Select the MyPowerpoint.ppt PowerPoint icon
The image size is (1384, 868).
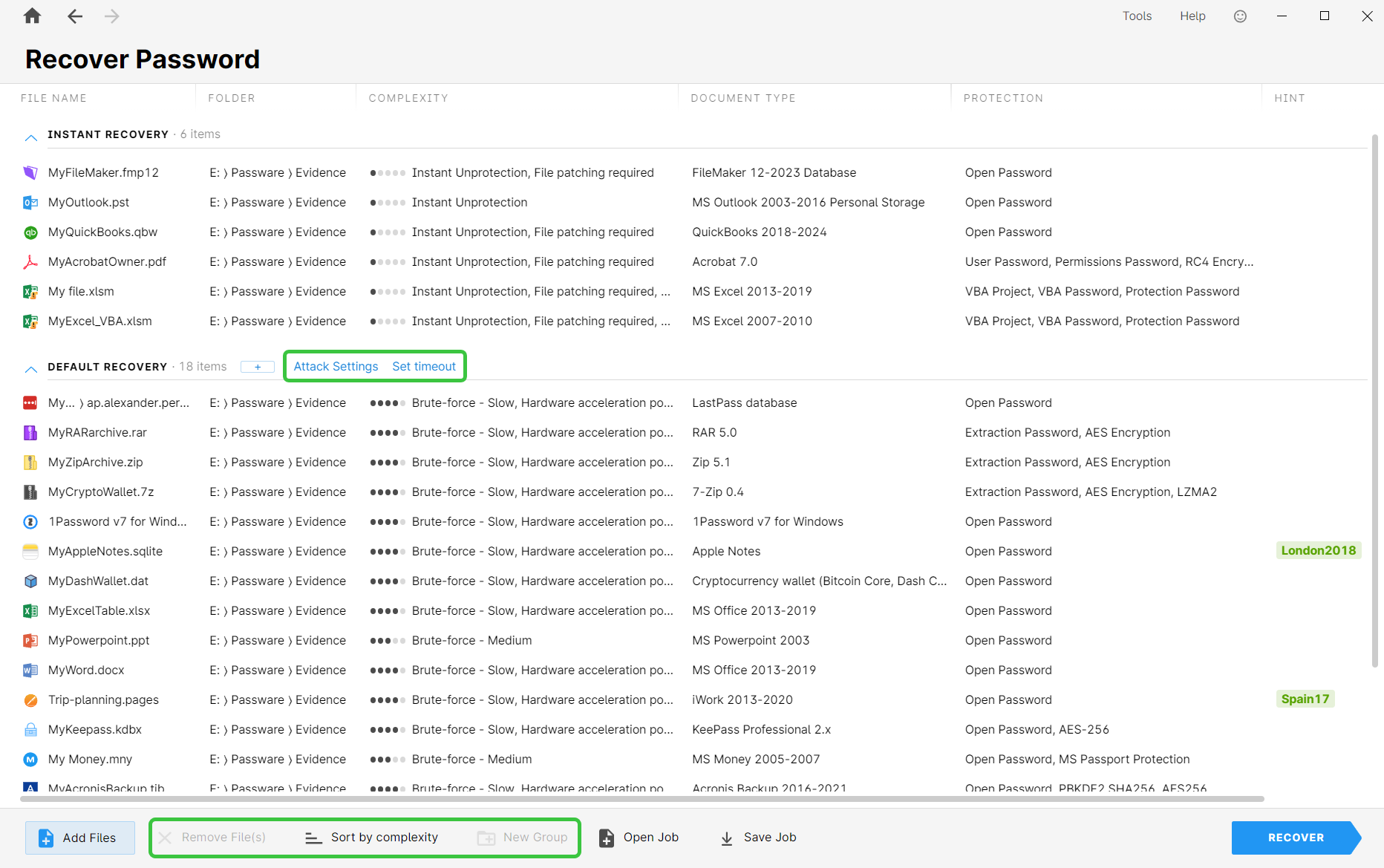point(30,640)
